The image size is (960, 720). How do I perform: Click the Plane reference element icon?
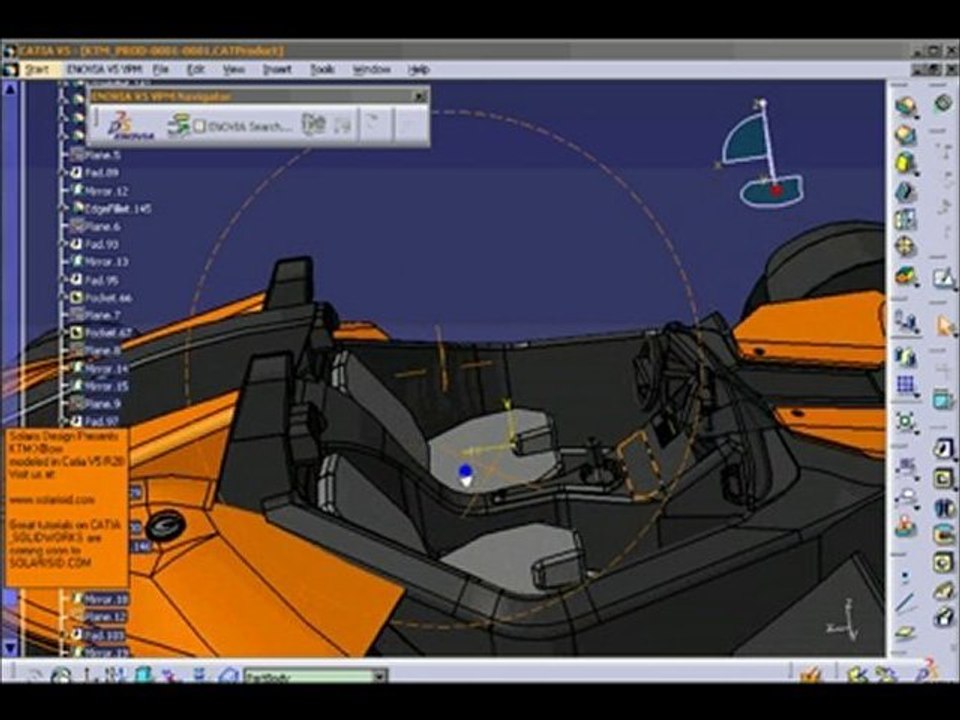[905, 633]
